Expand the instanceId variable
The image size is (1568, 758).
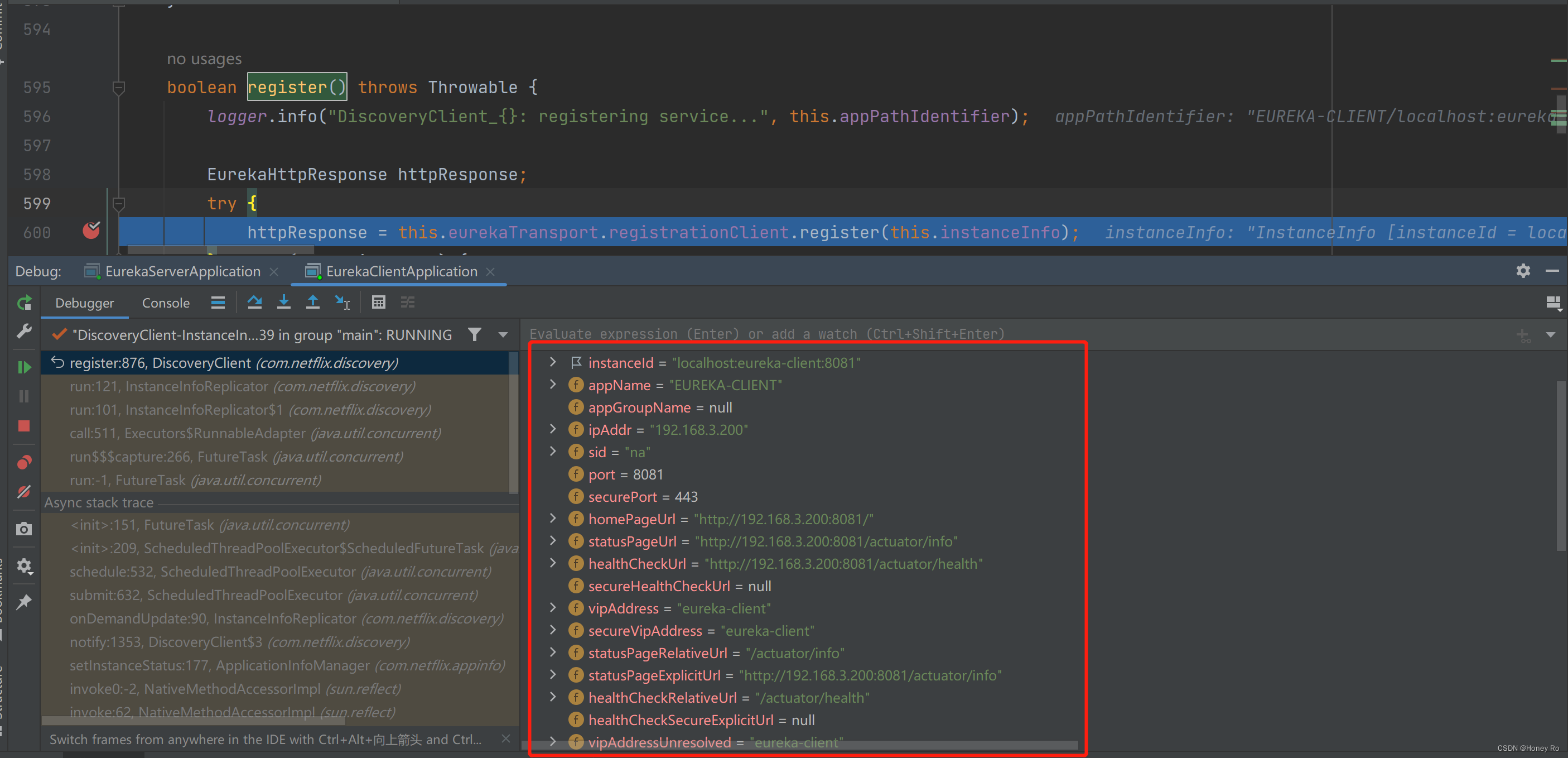tap(553, 362)
